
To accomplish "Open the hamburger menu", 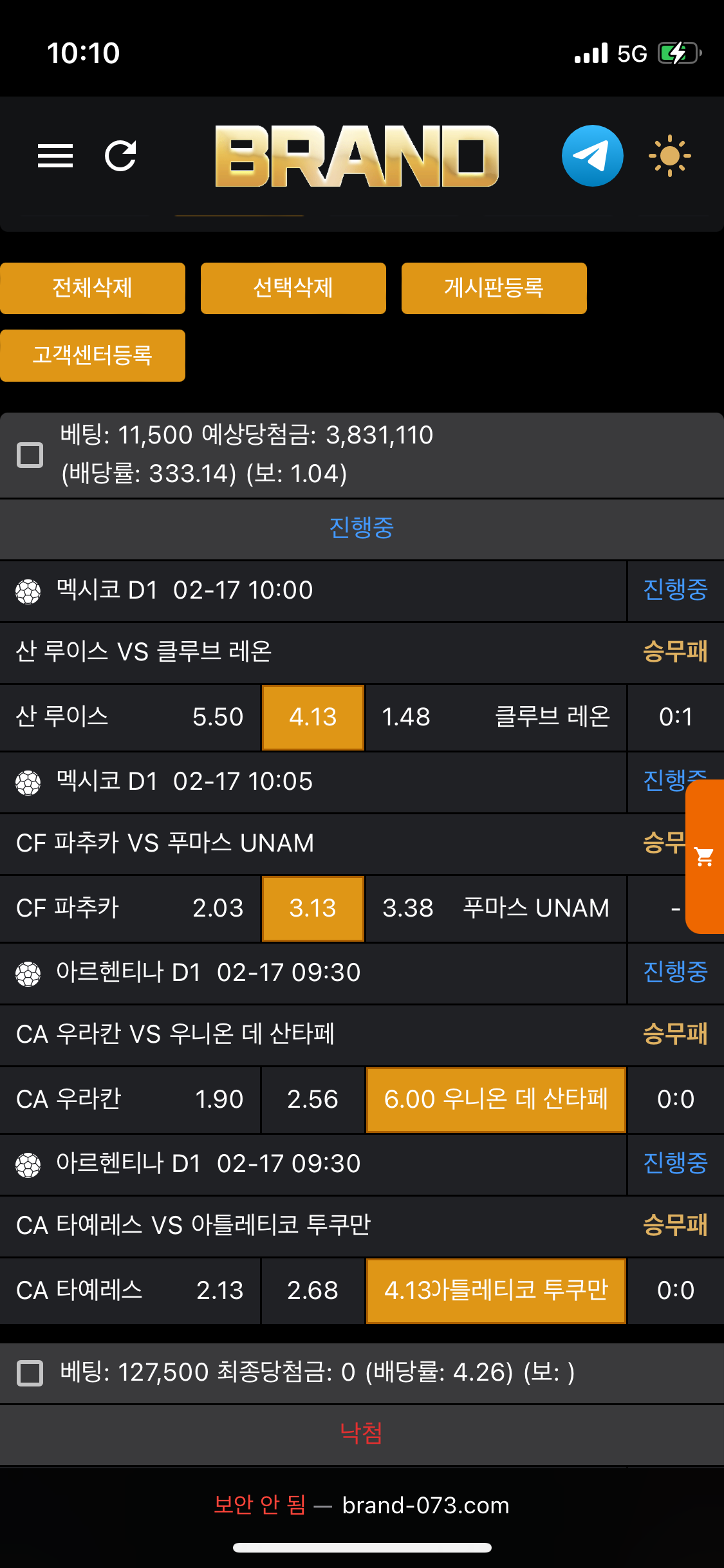I will coord(55,156).
